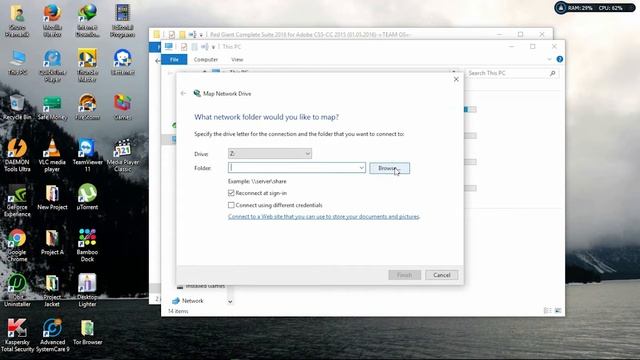Launch VLC media player shortcut

coord(52,155)
